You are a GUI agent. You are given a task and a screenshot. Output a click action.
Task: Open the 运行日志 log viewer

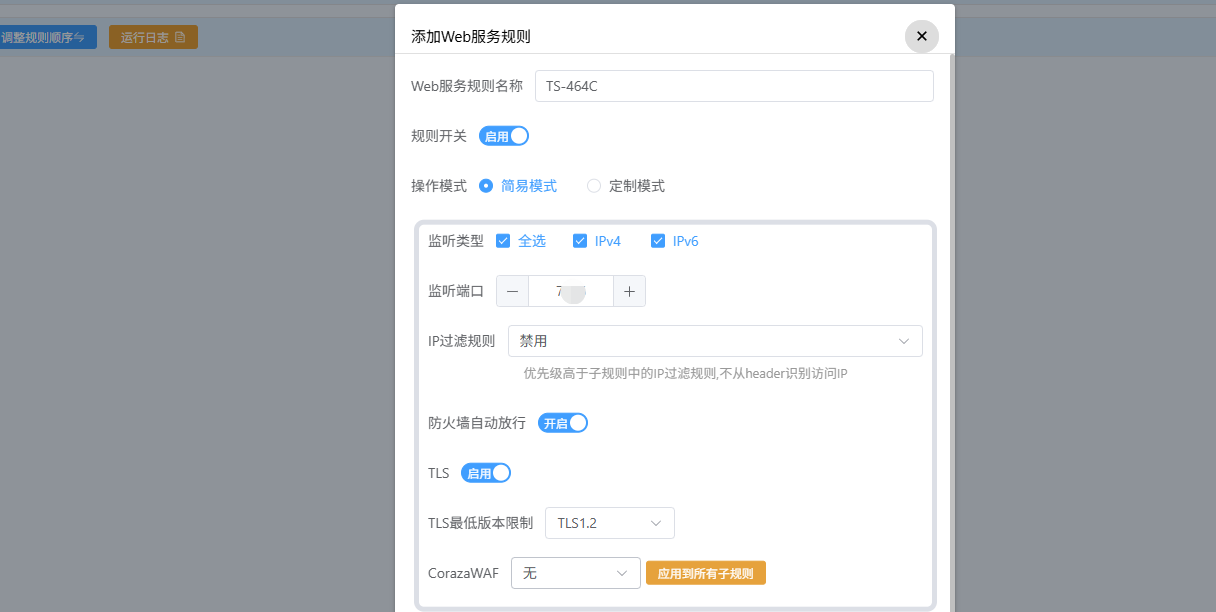pyautogui.click(x=152, y=36)
